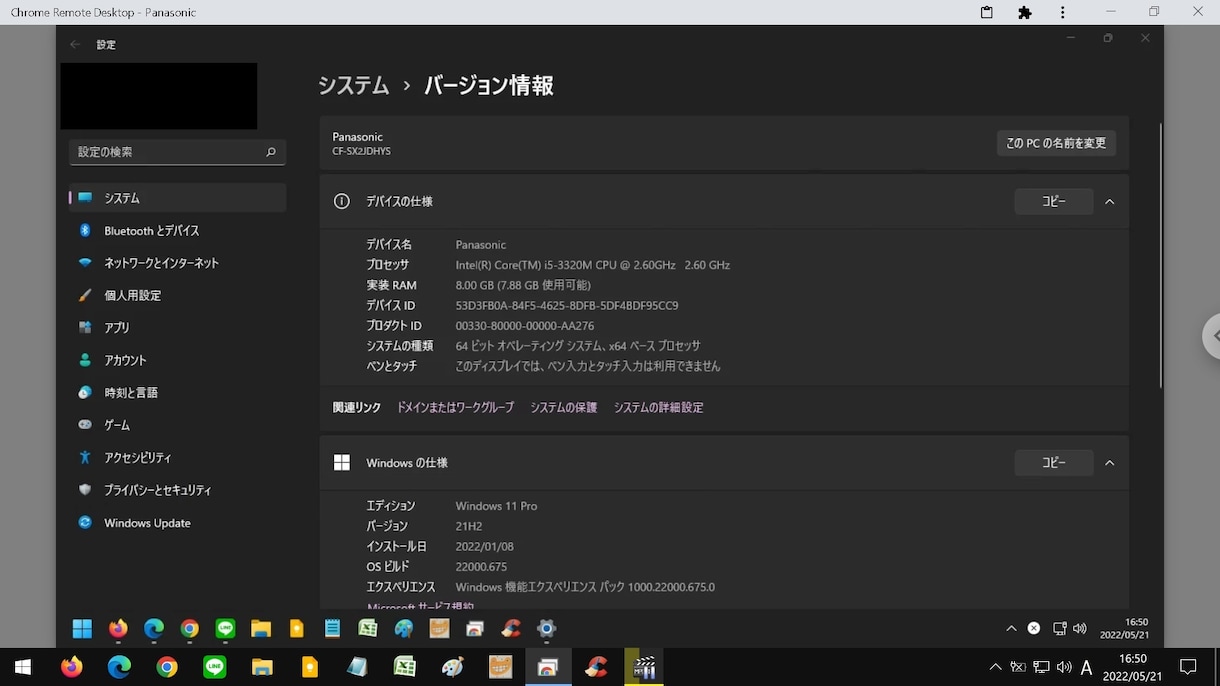1220x686 pixels.
Task: Select install date 2022/01/08
Action: pos(484,547)
